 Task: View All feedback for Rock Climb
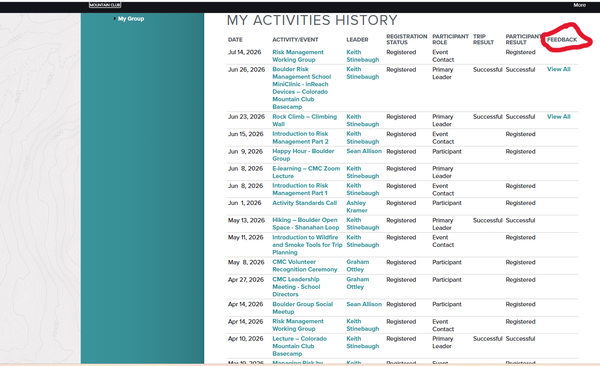point(559,117)
